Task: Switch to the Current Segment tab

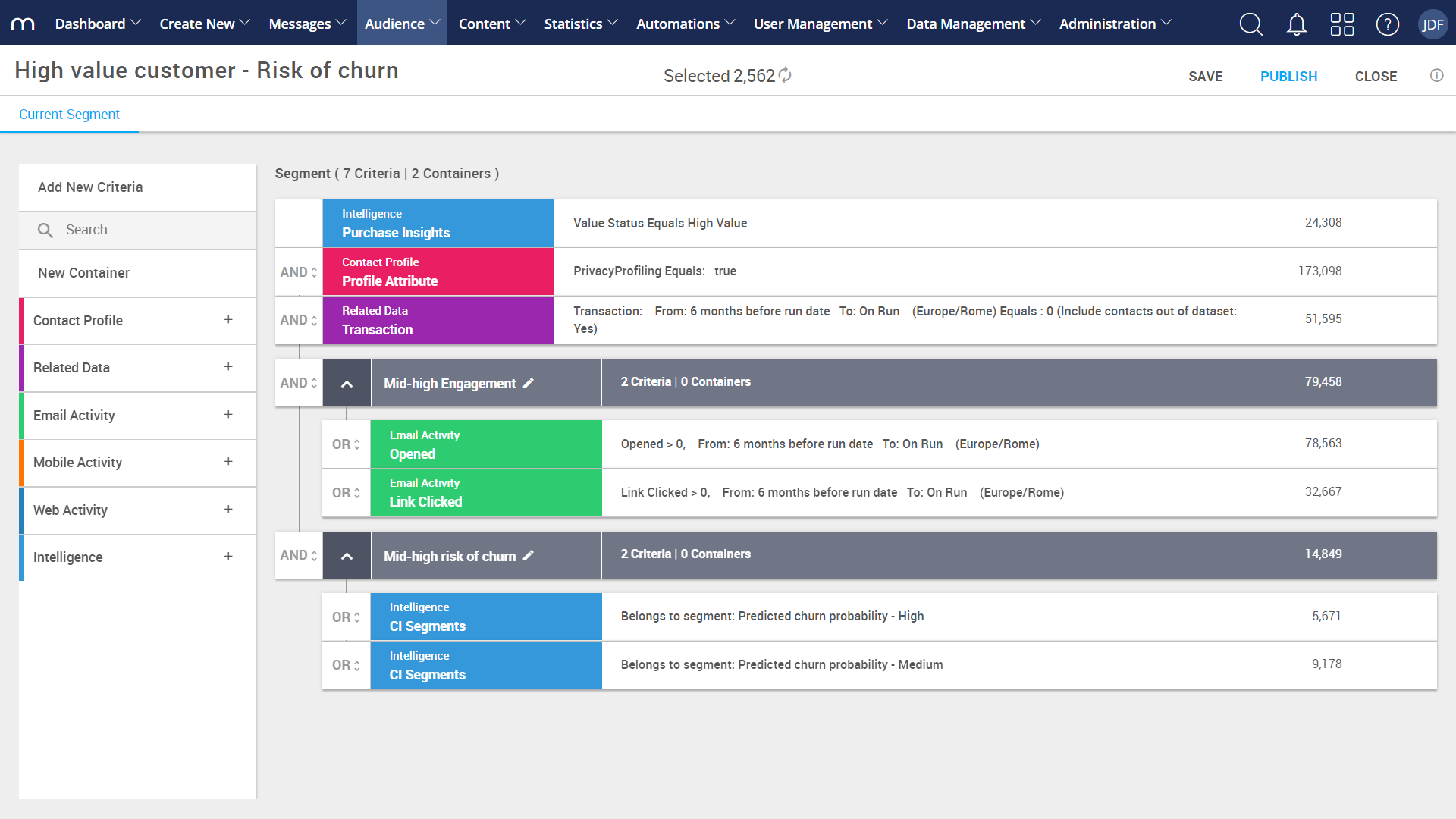Action: [69, 114]
